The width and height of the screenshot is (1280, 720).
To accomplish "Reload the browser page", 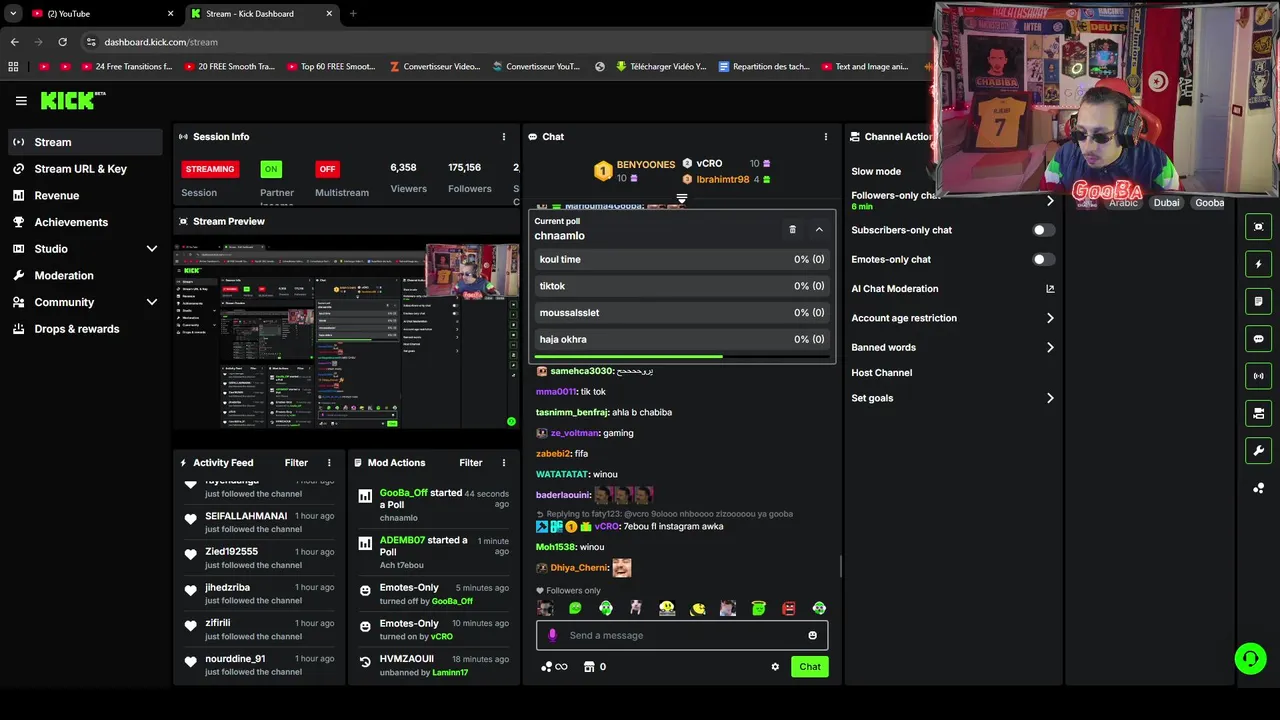I will click(62, 42).
